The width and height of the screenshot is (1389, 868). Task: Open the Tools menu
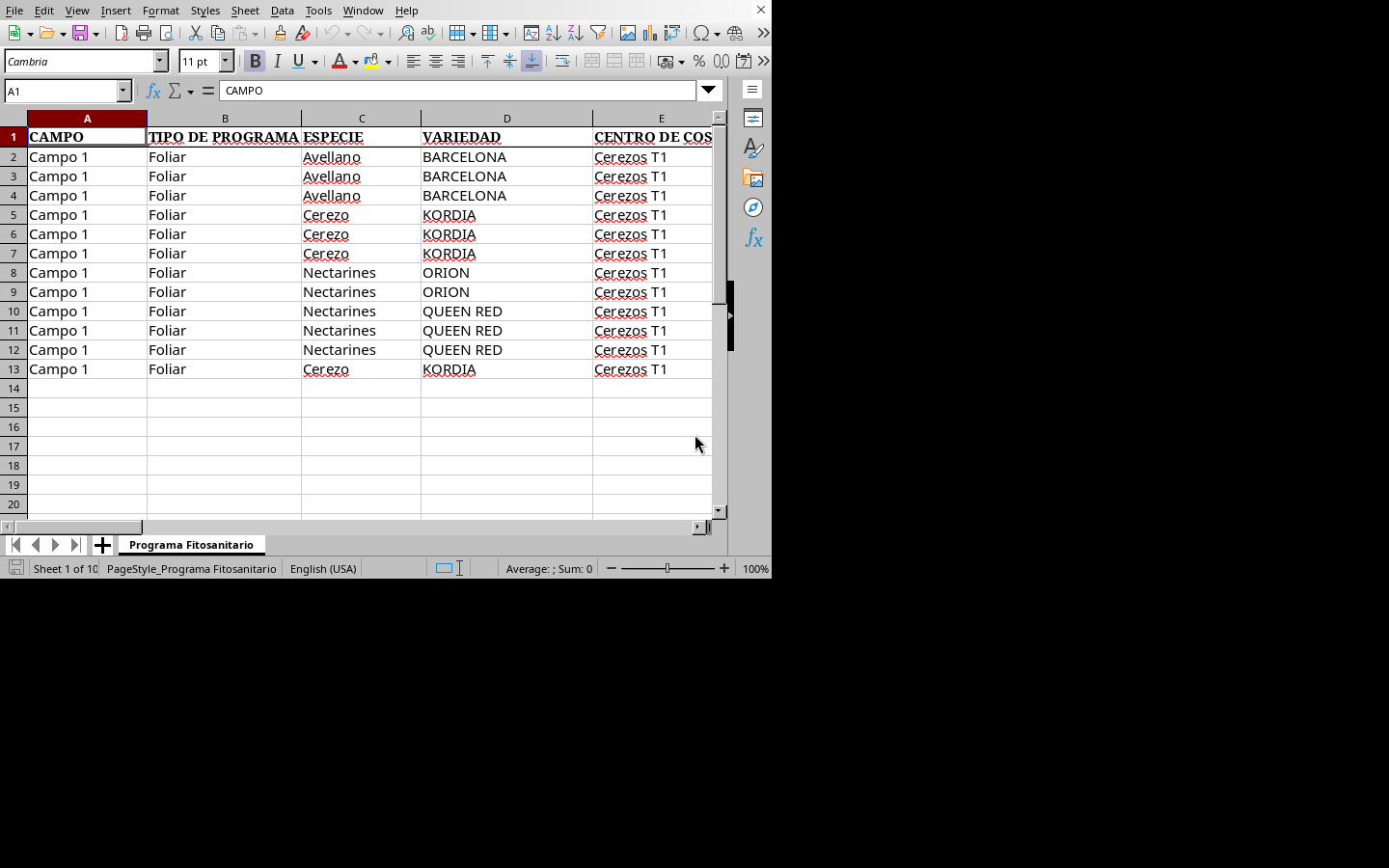coord(318,11)
